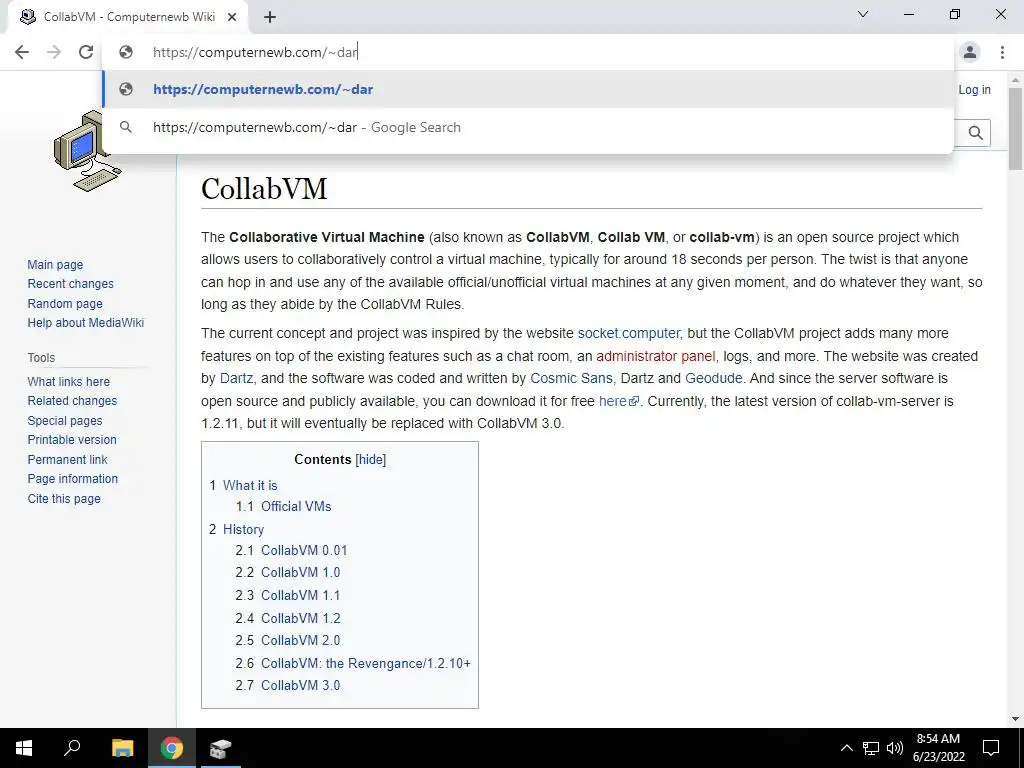Screen dimensions: 1024x768
Task: Open Help about MediaWiki link
Action: pyautogui.click(x=86, y=323)
